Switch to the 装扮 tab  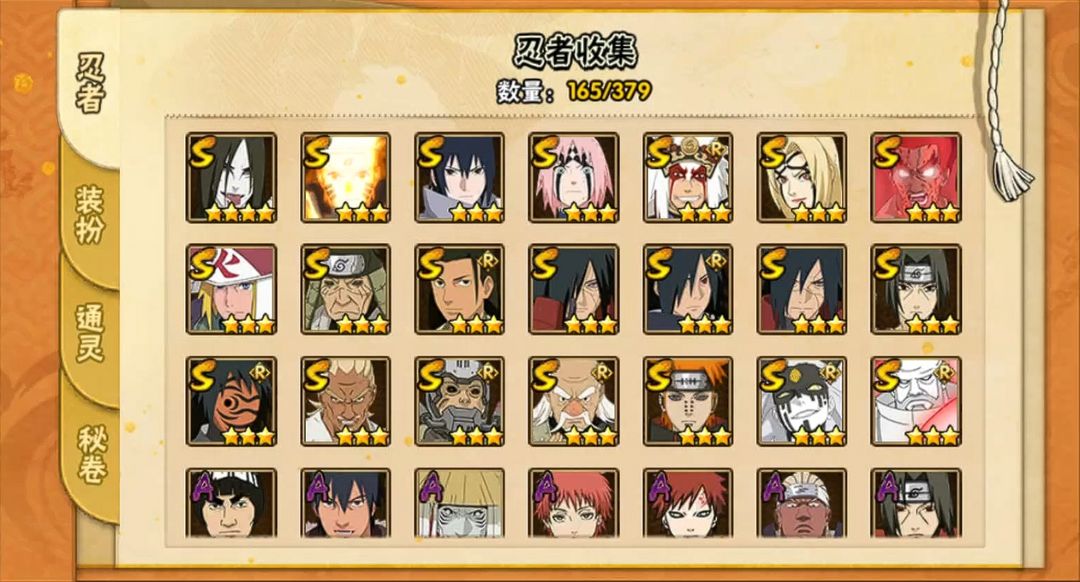pyautogui.click(x=90, y=214)
